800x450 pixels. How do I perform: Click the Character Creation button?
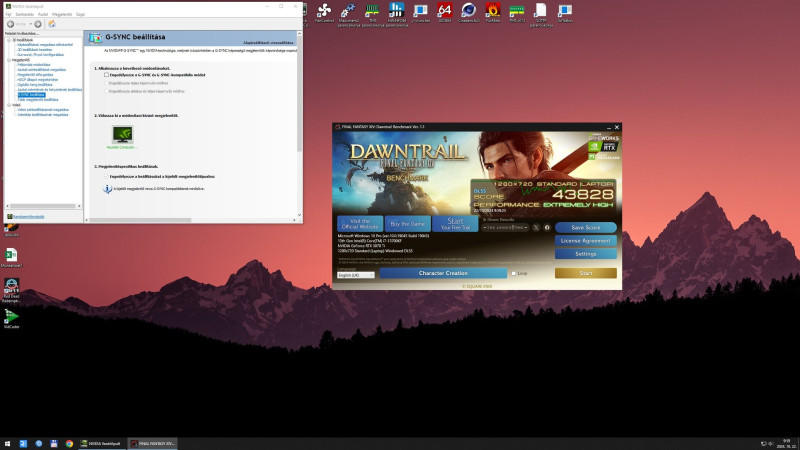pos(443,273)
